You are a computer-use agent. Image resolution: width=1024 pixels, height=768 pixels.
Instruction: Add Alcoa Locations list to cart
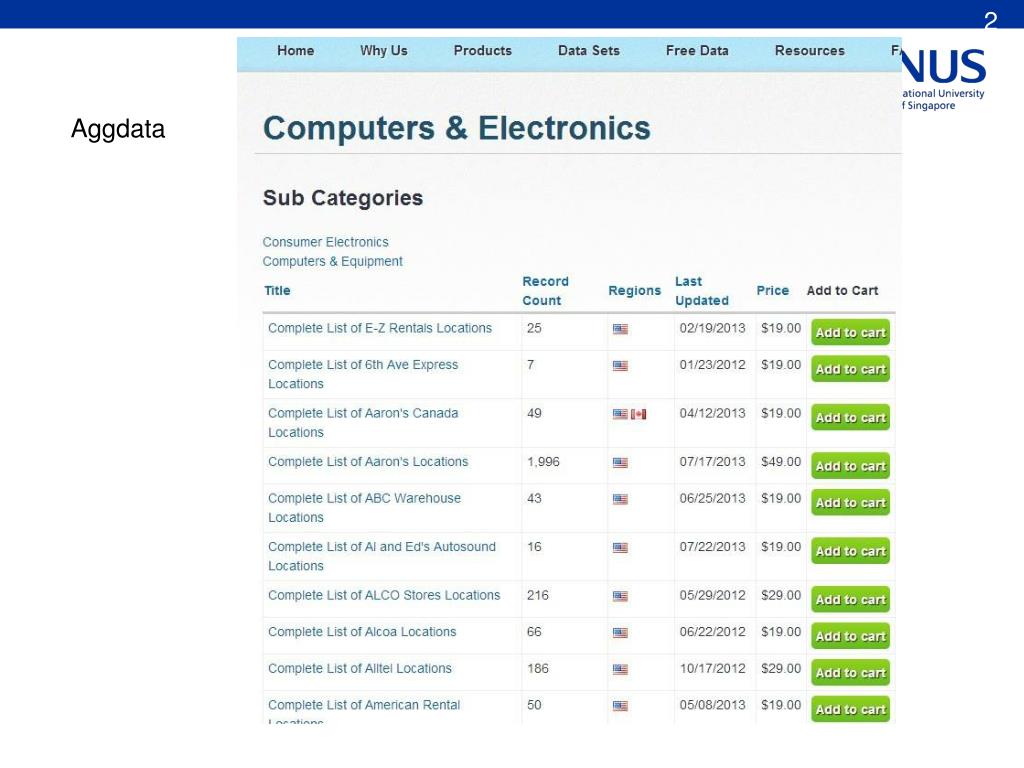[x=850, y=635]
